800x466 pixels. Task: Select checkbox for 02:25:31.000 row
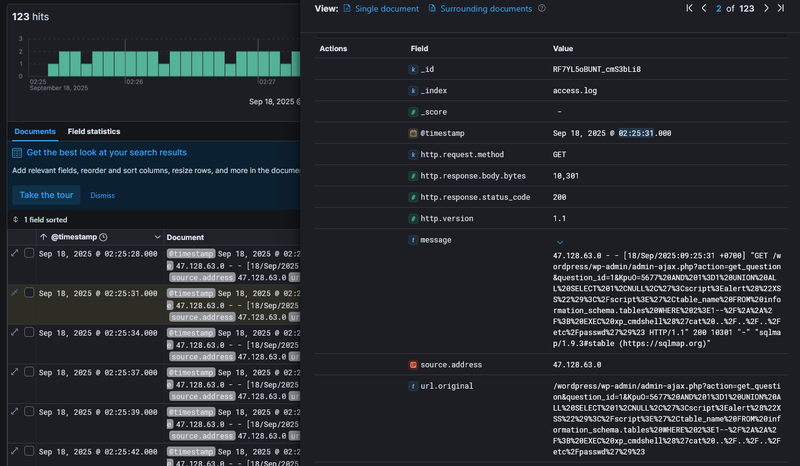[29, 292]
